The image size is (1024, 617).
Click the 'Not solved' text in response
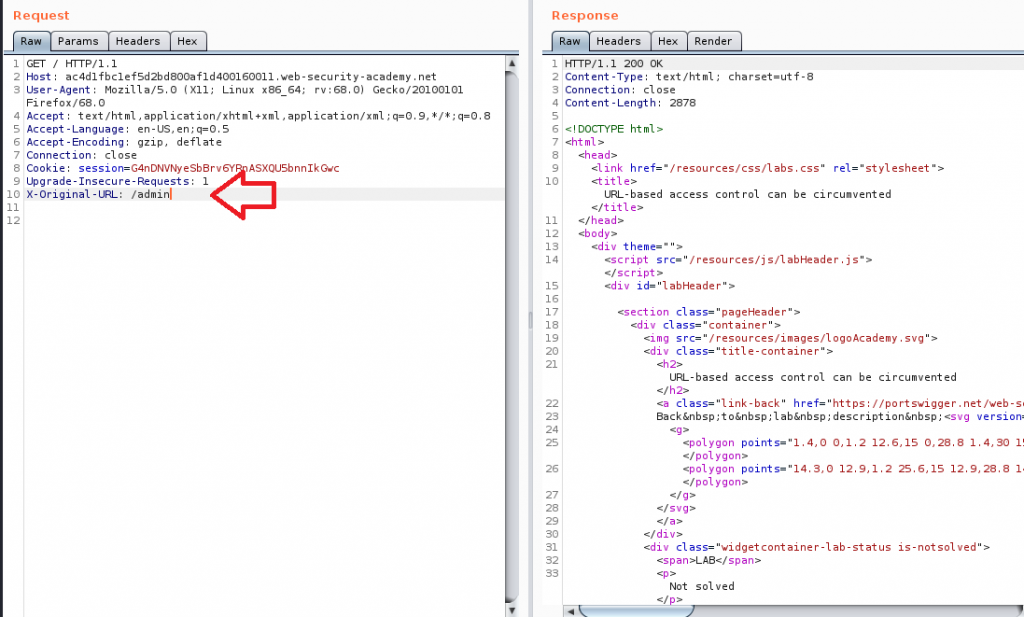(x=702, y=586)
